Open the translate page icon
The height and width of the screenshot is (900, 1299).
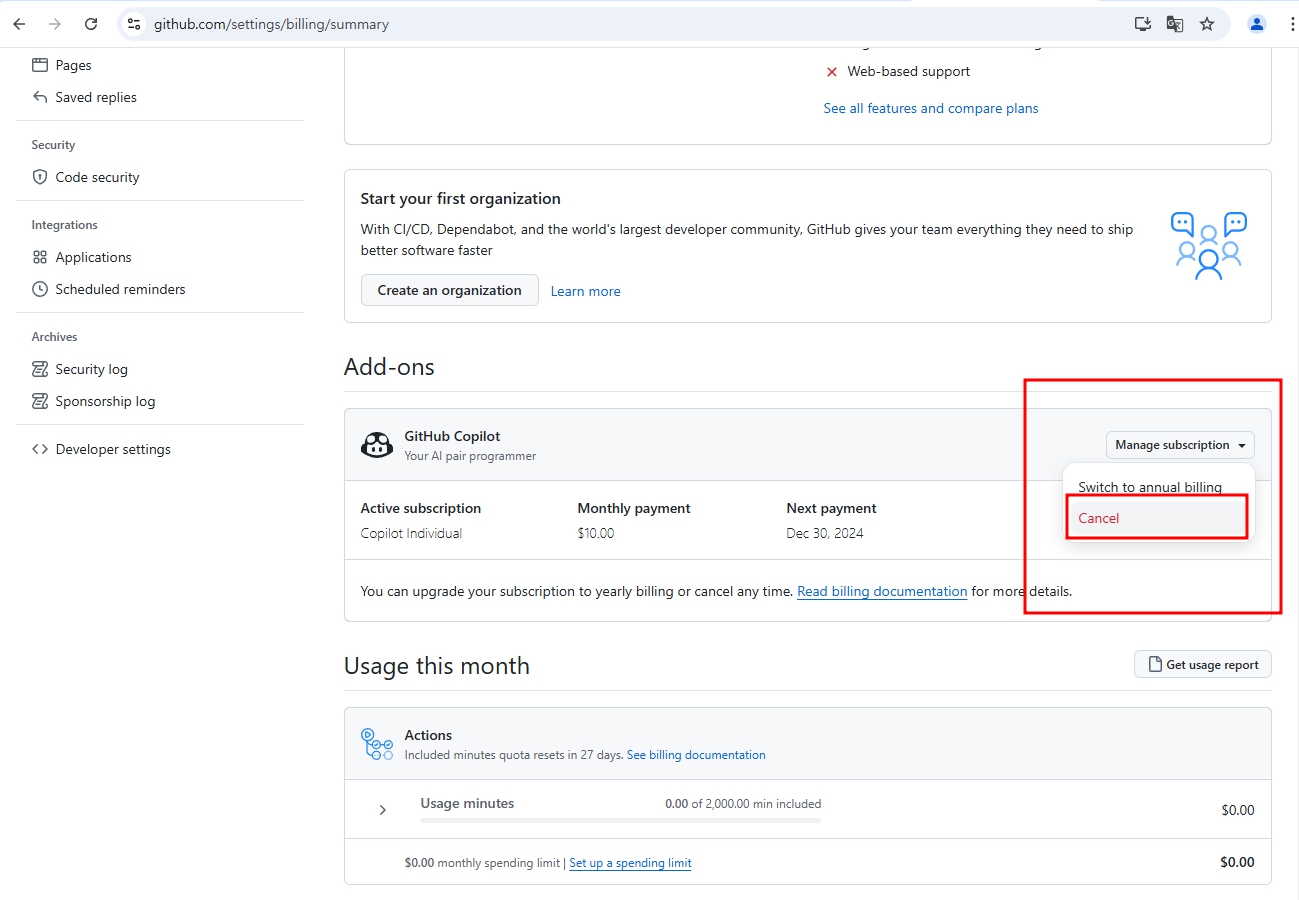point(1175,24)
